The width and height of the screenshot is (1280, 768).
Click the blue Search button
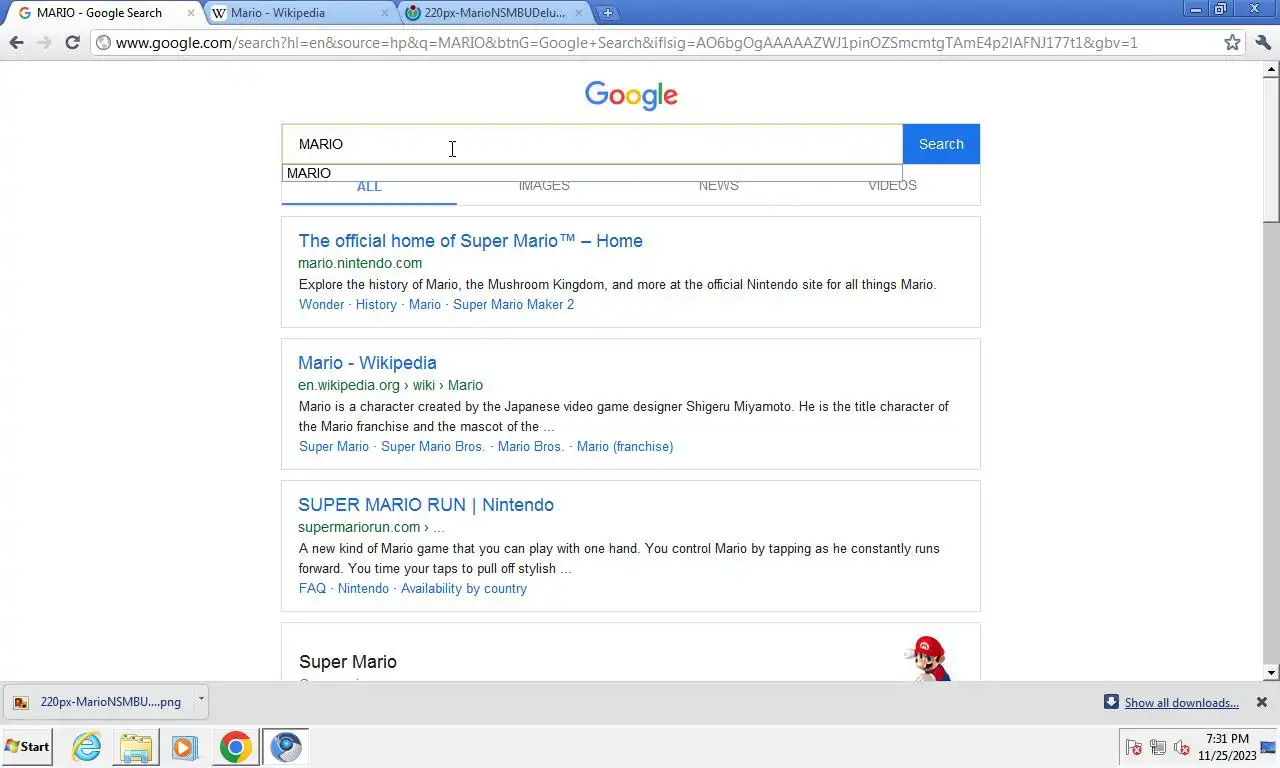point(941,144)
